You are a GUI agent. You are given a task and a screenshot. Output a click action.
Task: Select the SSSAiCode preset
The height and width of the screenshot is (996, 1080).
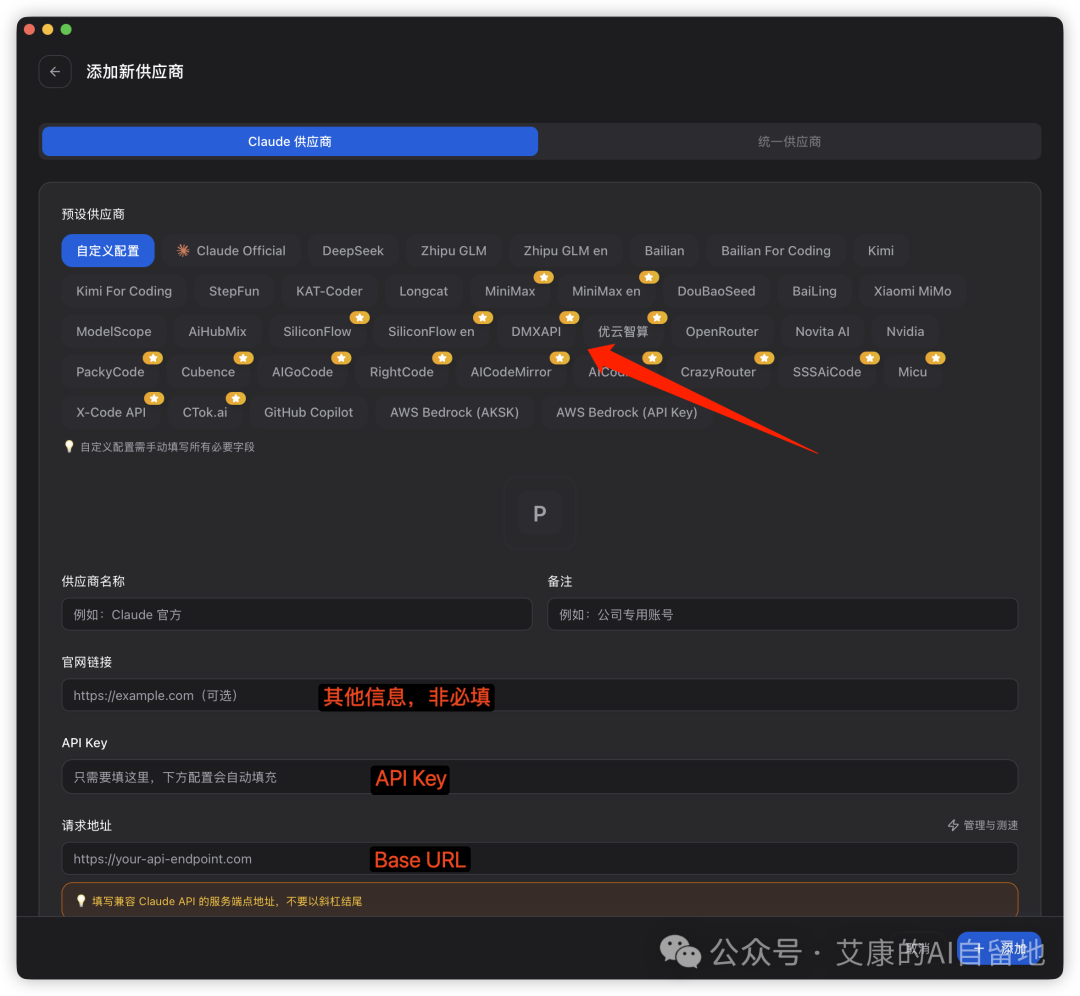[827, 372]
